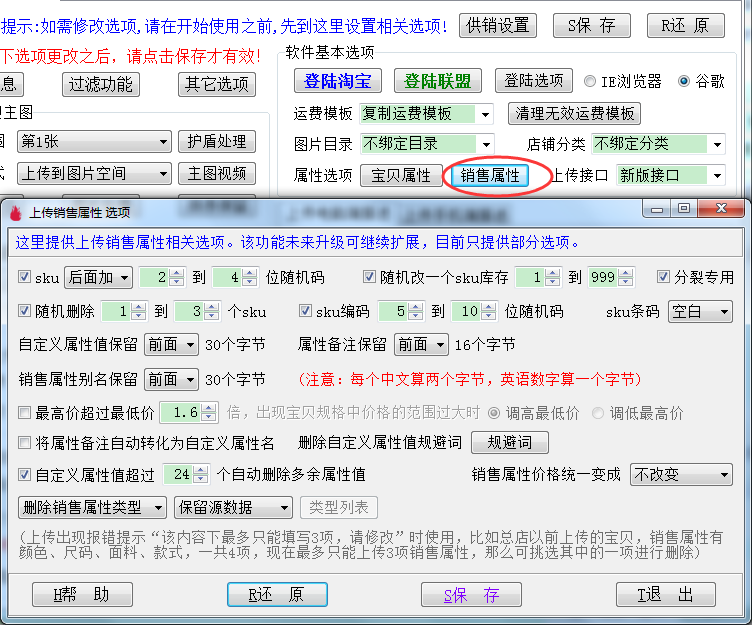
Task: Choose the 谷歌 browser radio option
Action: click(684, 81)
